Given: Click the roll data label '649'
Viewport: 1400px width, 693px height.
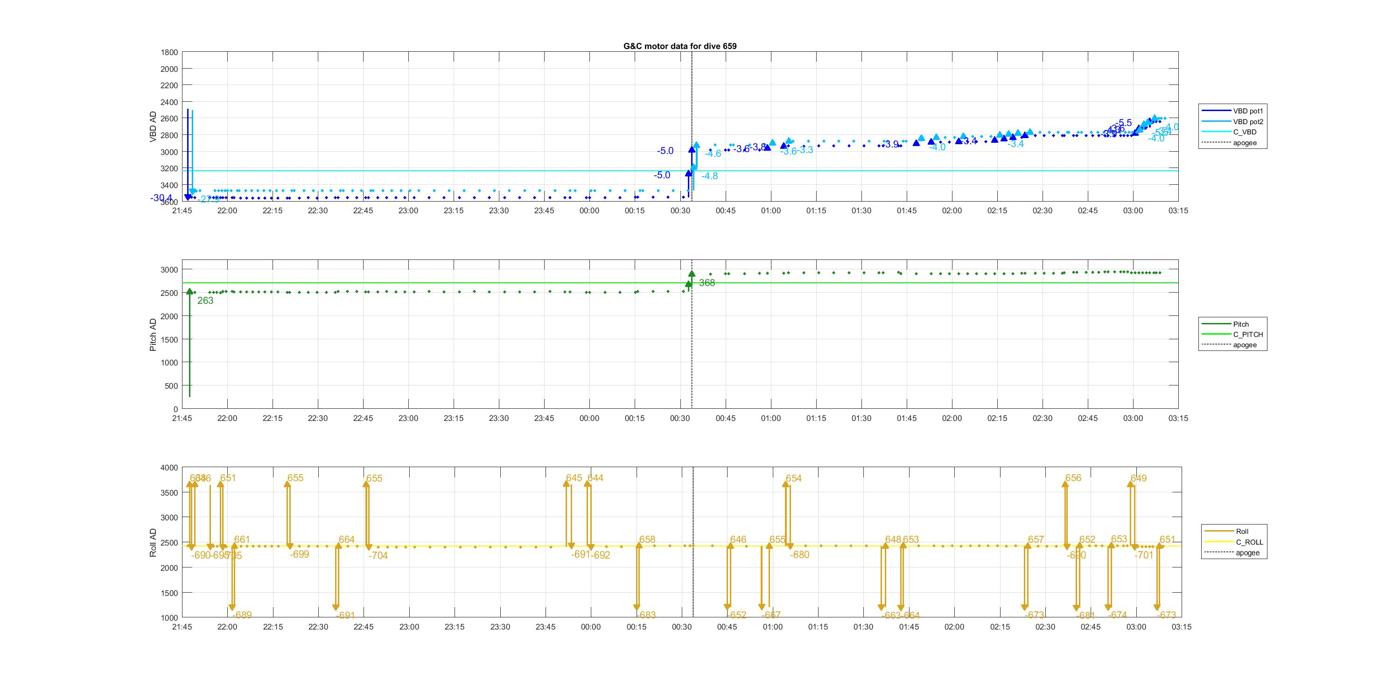Looking at the screenshot, I should 1138,478.
